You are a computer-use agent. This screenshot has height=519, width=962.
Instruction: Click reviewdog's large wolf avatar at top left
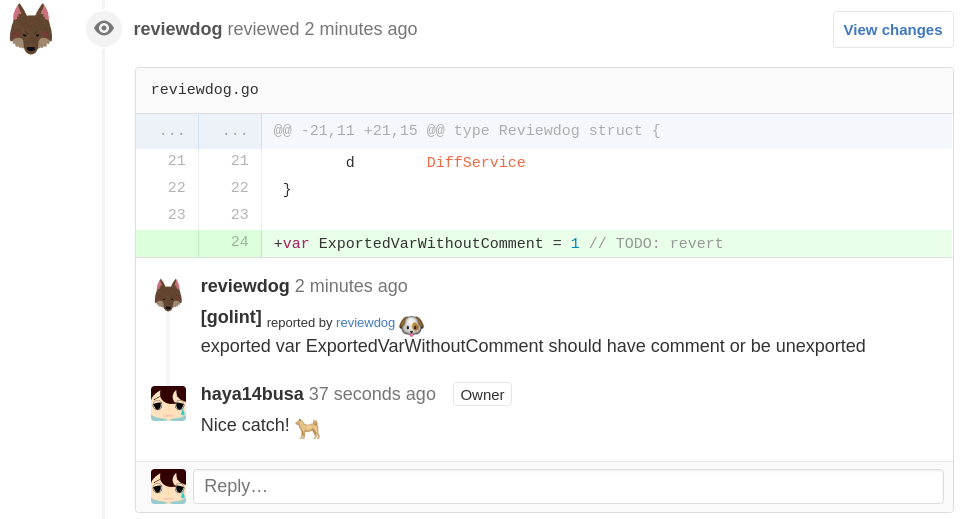[x=31, y=29]
